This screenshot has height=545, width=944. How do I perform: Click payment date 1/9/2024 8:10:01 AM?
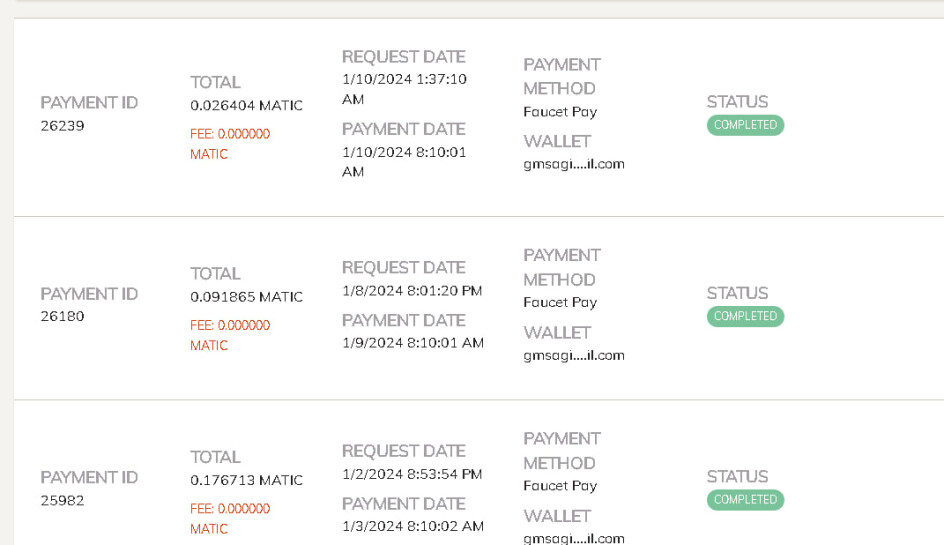tap(413, 343)
